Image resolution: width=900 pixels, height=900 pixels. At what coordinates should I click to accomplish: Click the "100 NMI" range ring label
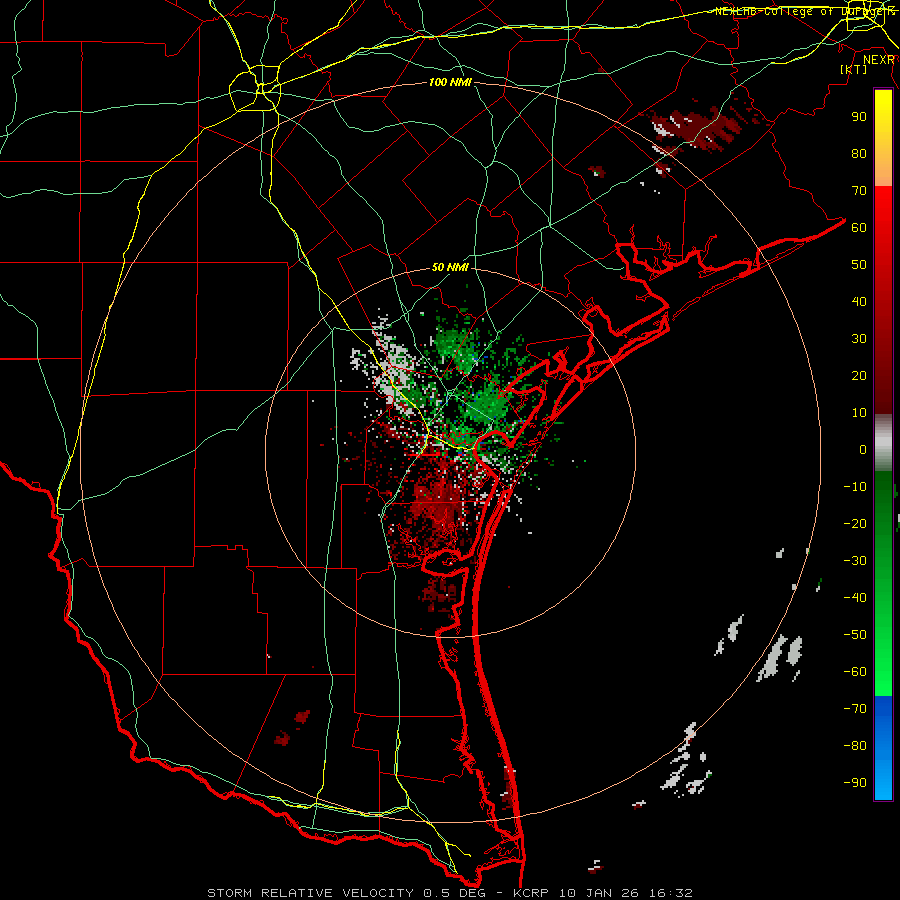click(450, 82)
